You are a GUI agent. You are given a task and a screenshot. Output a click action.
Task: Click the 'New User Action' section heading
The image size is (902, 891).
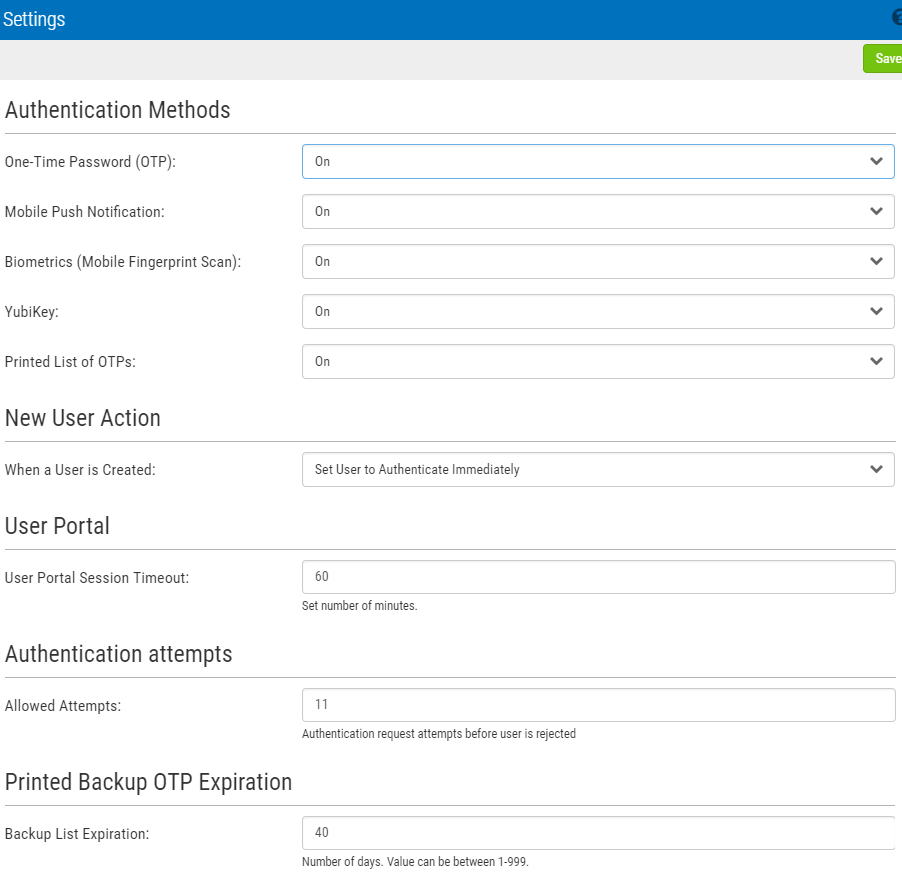coord(82,418)
